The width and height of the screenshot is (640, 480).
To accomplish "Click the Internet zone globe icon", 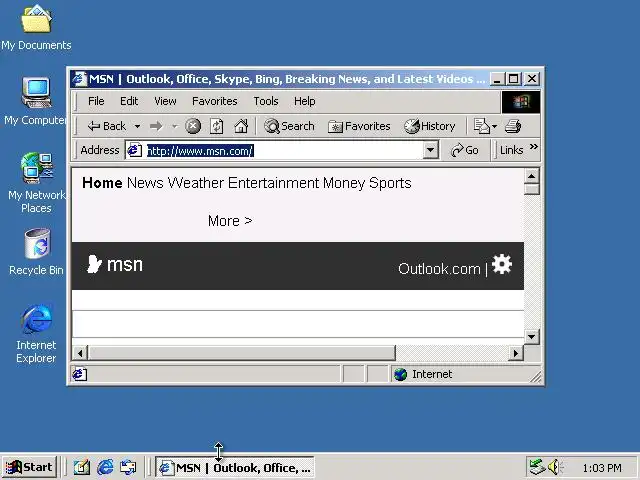I will tap(401, 374).
